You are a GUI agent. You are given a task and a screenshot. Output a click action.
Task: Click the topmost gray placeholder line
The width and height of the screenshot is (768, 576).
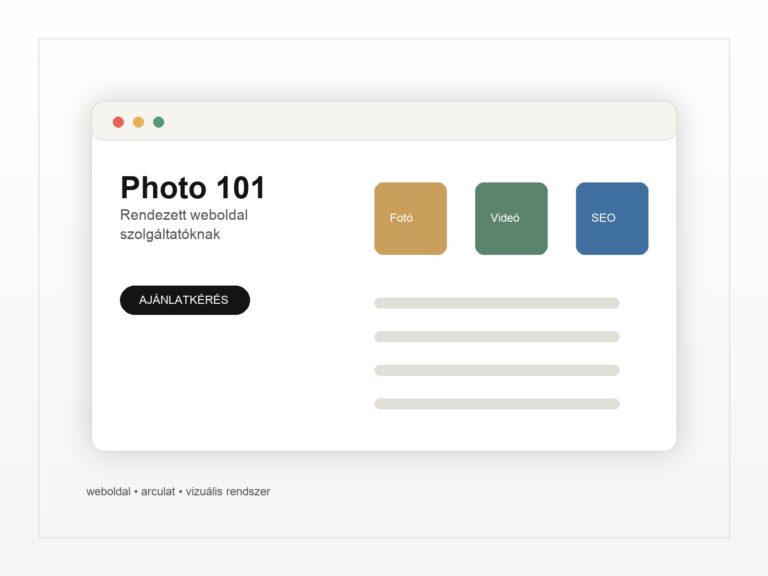(497, 303)
